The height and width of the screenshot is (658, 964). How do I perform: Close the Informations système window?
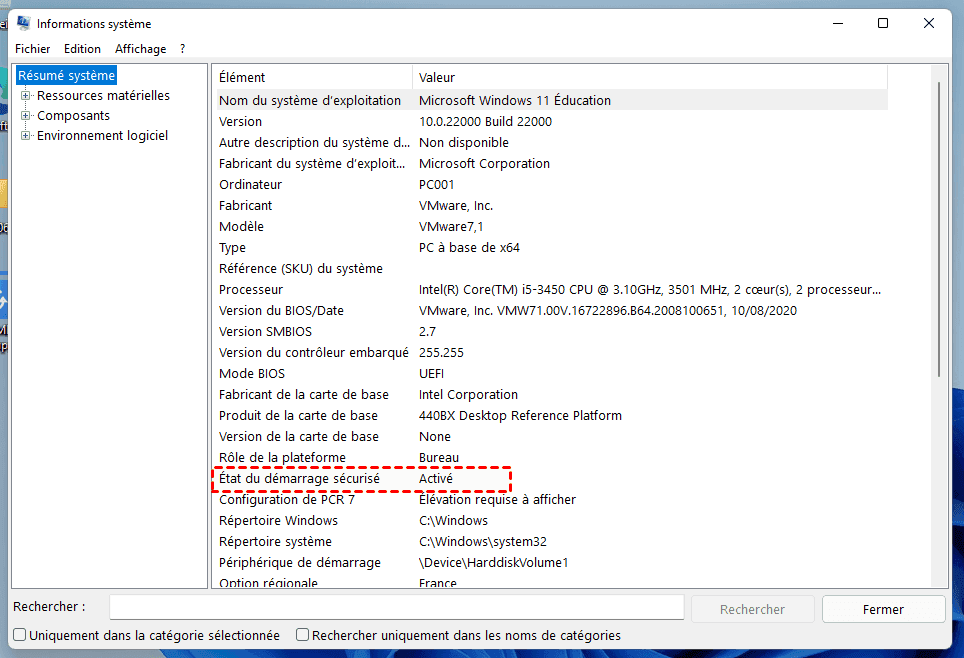tap(928, 23)
